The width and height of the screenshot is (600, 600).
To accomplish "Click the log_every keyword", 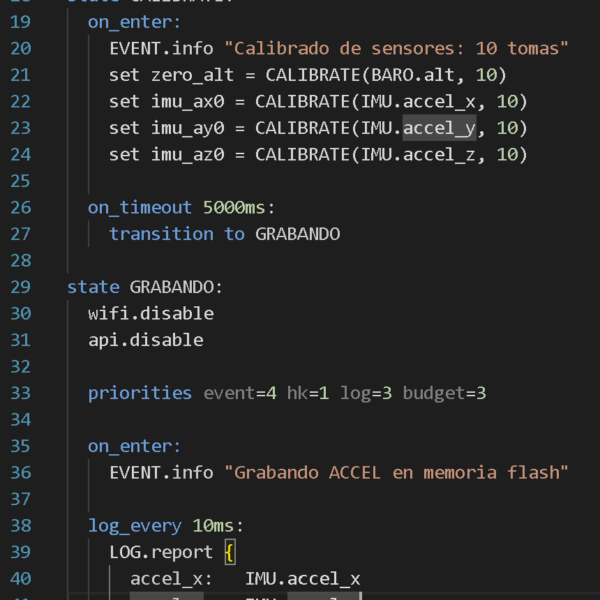I will [x=135, y=526].
